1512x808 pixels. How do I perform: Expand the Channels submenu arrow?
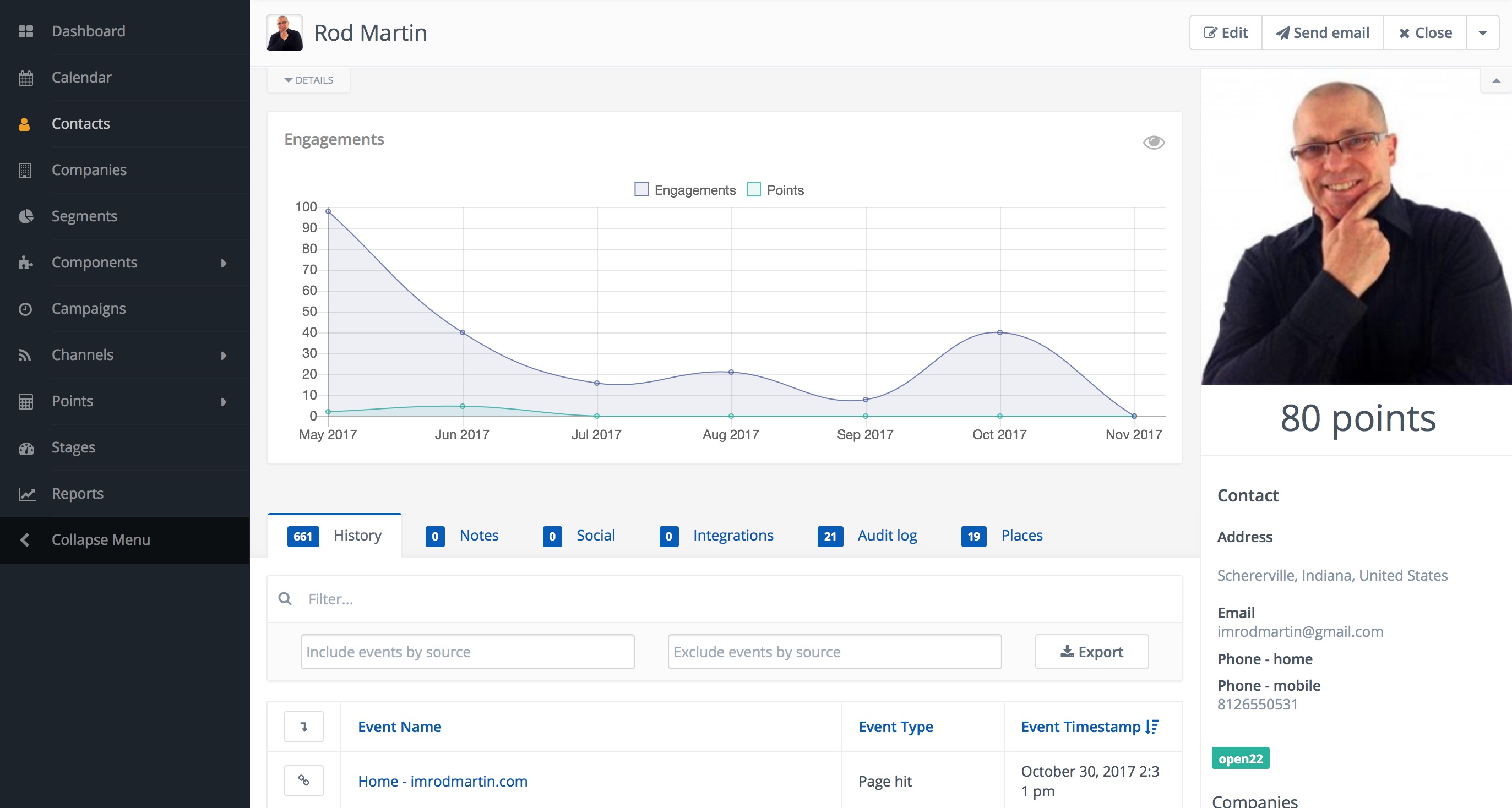pos(224,356)
